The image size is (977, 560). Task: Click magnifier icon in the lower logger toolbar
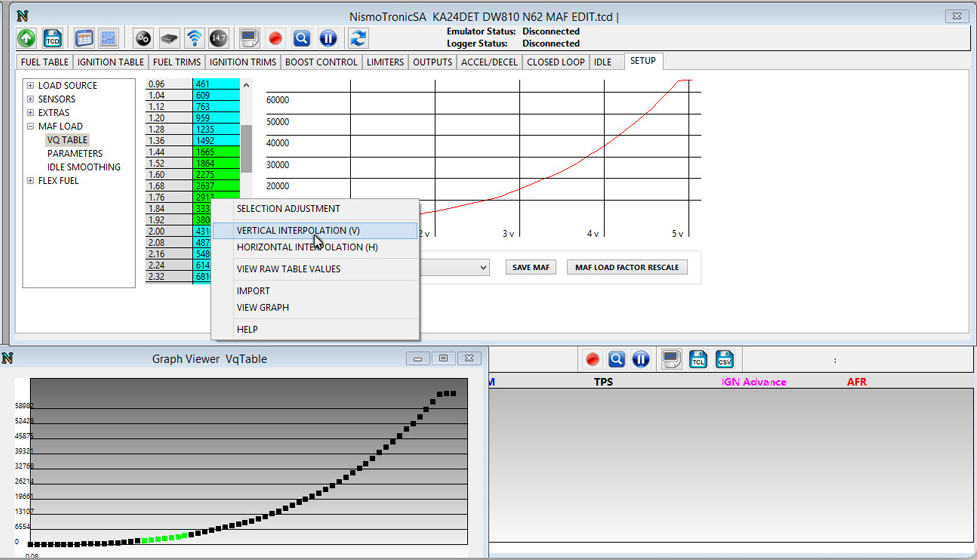(616, 359)
